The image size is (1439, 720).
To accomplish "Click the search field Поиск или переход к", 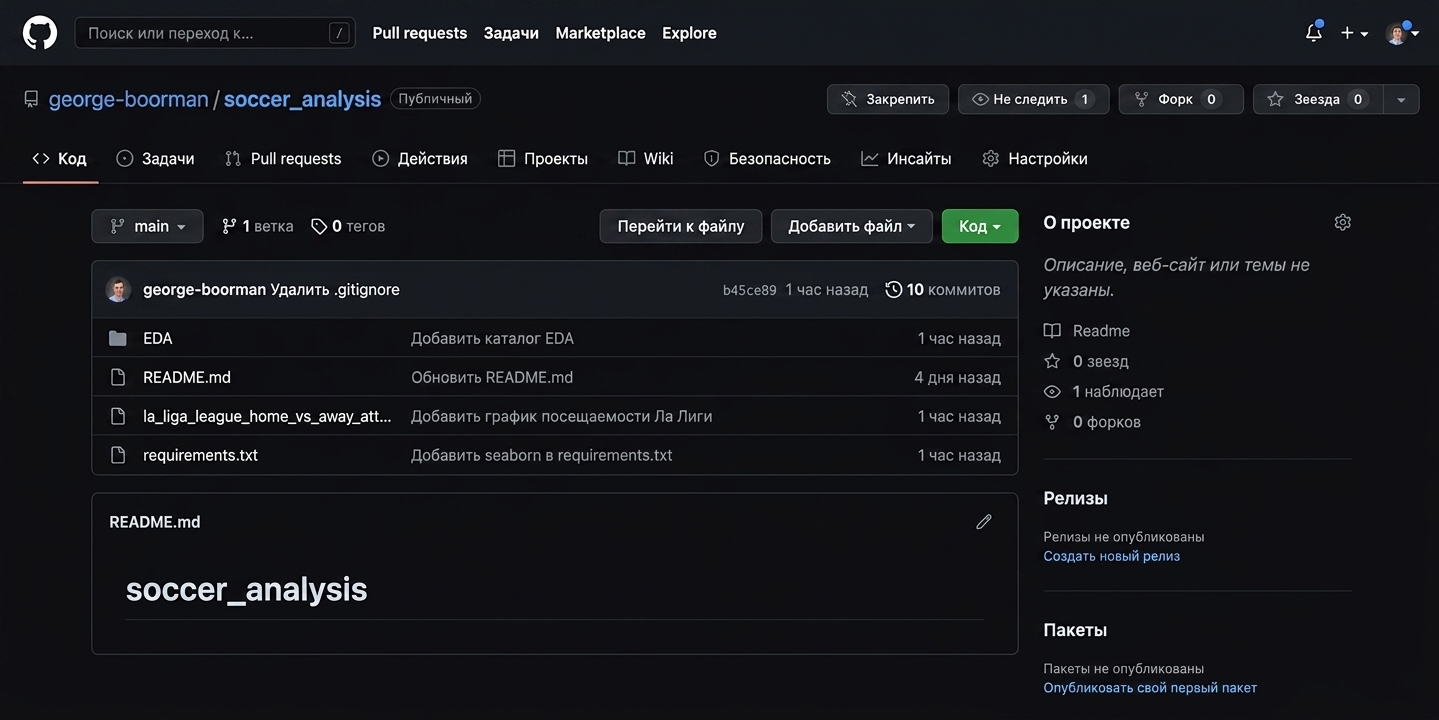I will [x=215, y=33].
